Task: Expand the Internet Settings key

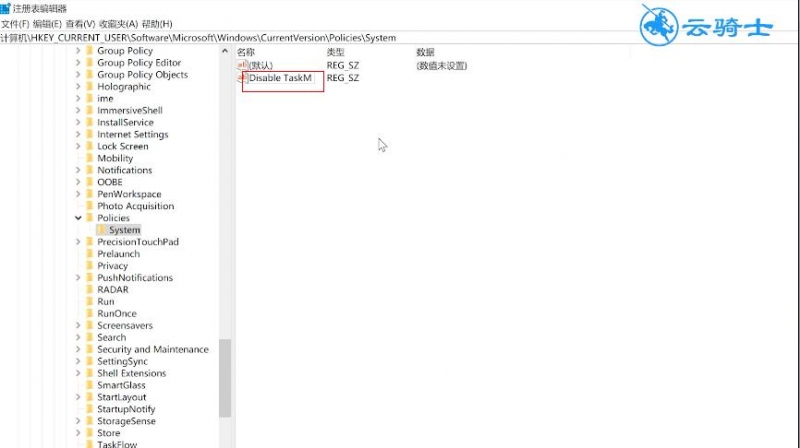Action: click(78, 134)
